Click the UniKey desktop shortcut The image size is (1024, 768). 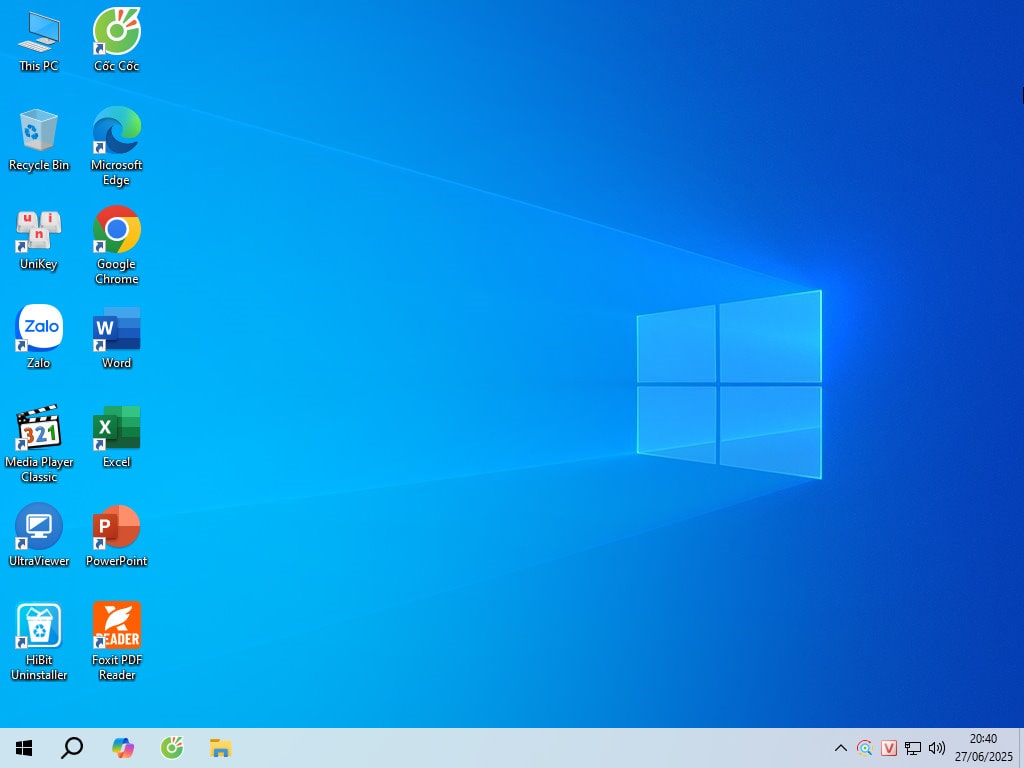[x=39, y=231]
